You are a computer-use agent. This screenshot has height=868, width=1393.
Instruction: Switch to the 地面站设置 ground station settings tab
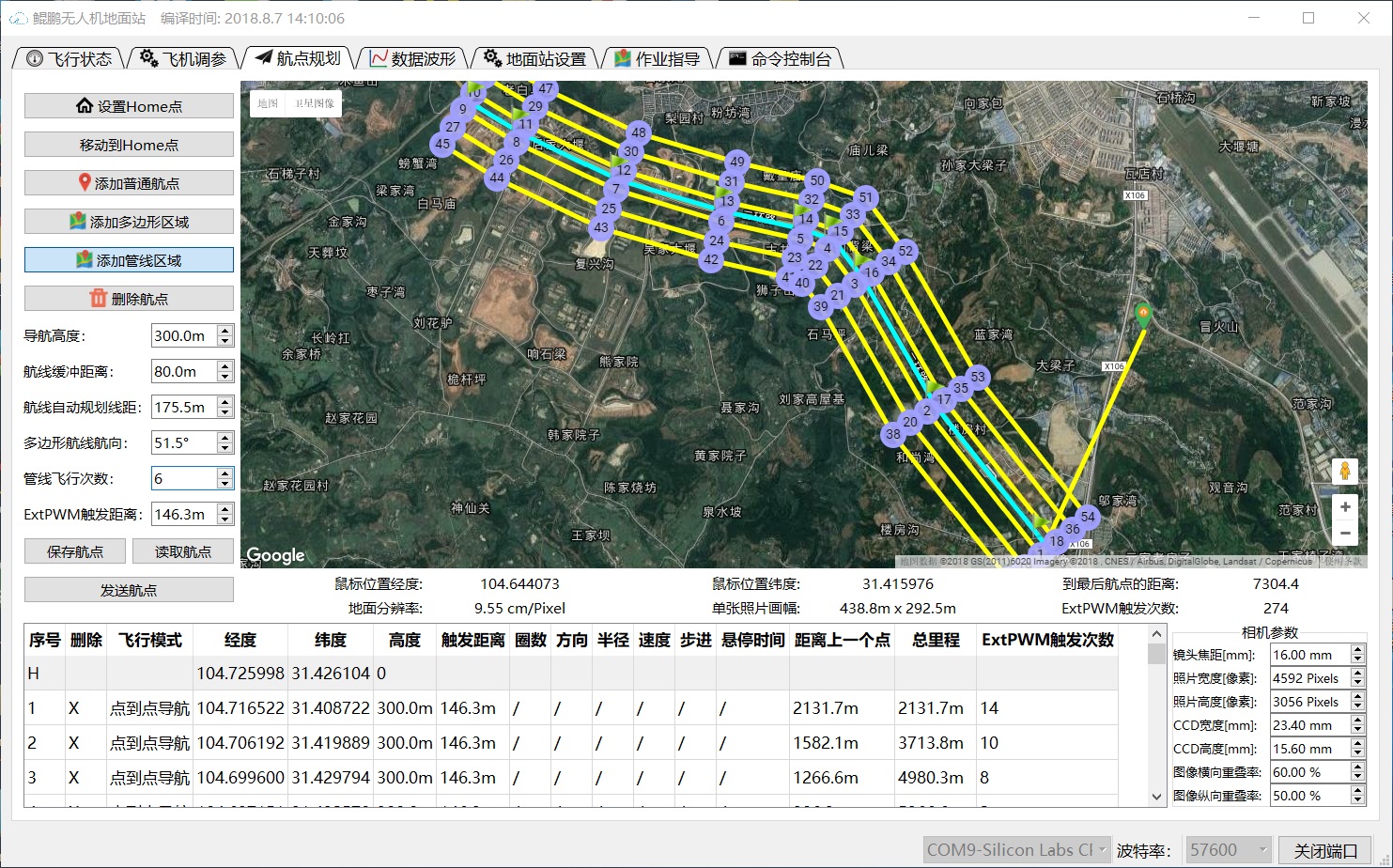click(x=534, y=59)
